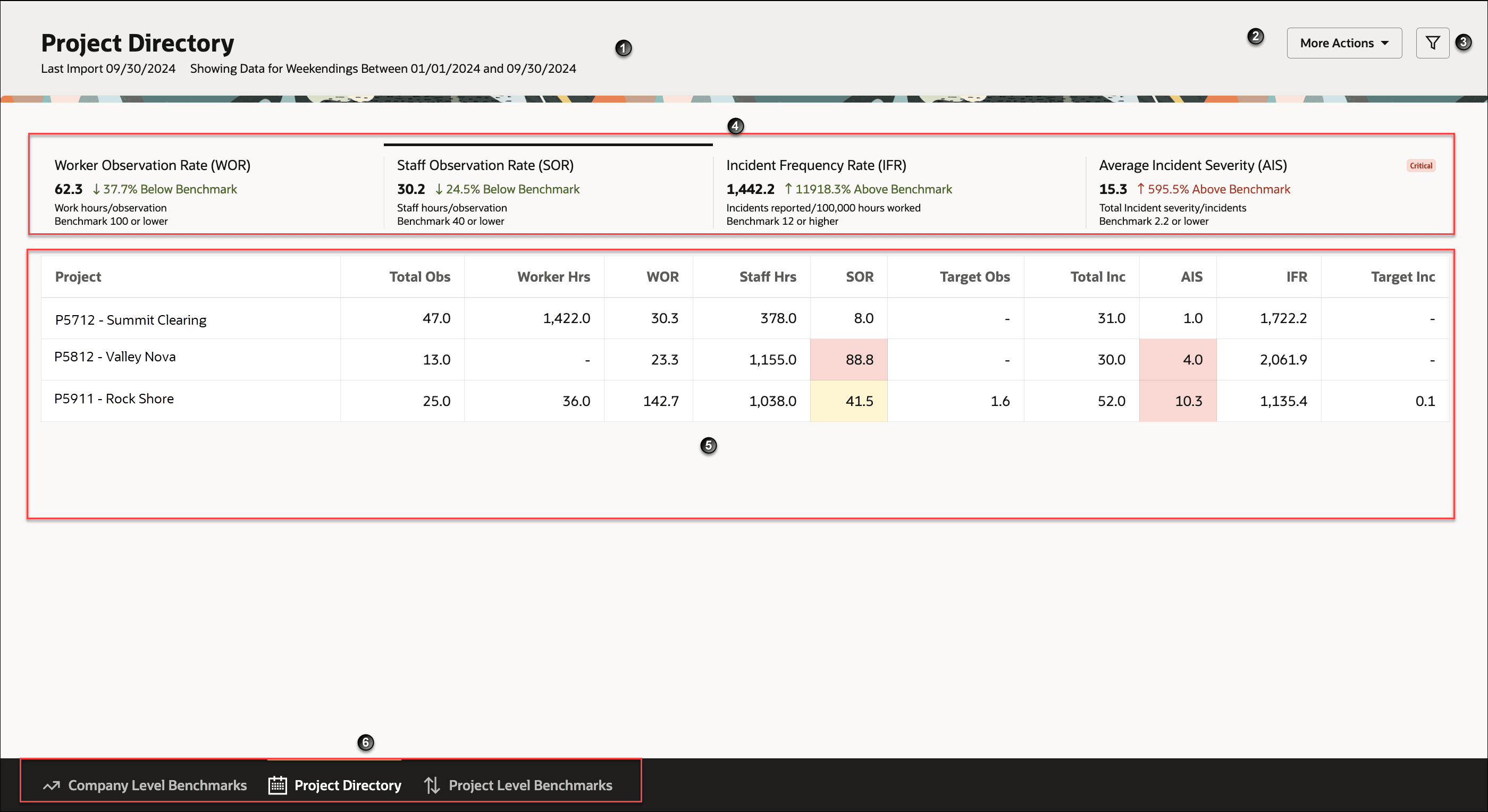1488x812 pixels.
Task: Open project P5712 - Summit Clearing
Action: coord(131,319)
